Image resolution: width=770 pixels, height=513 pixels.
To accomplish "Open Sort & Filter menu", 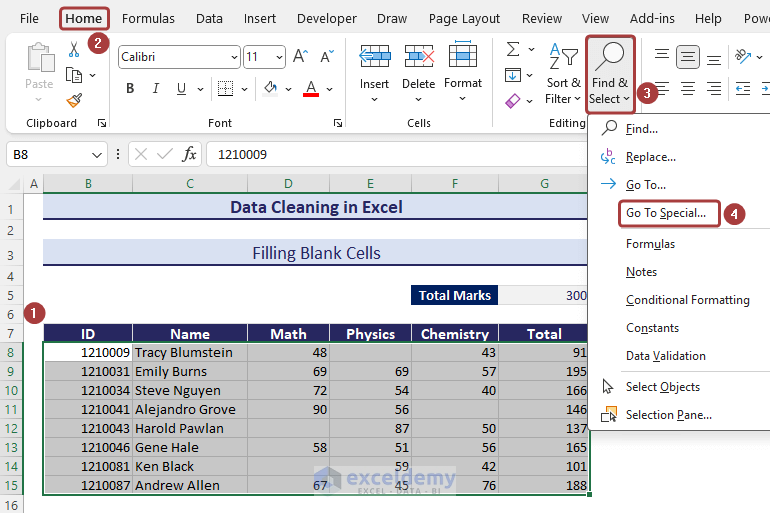I will pos(563,74).
